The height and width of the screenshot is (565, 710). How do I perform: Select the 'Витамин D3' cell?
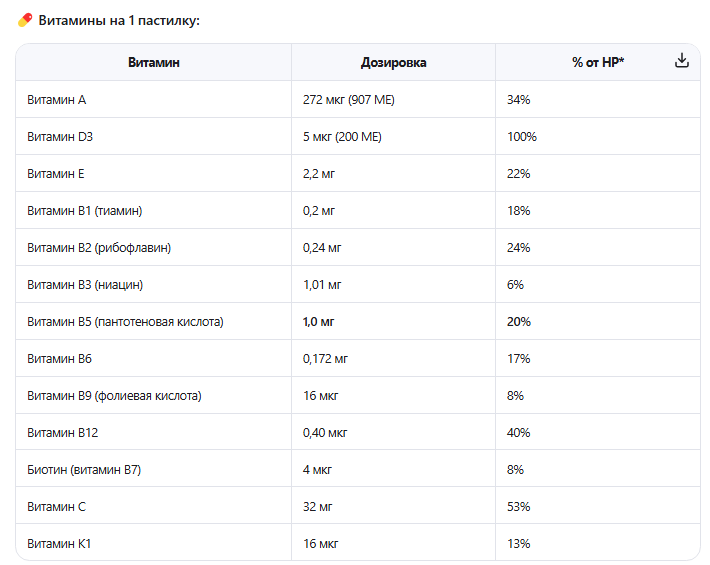tap(60, 137)
